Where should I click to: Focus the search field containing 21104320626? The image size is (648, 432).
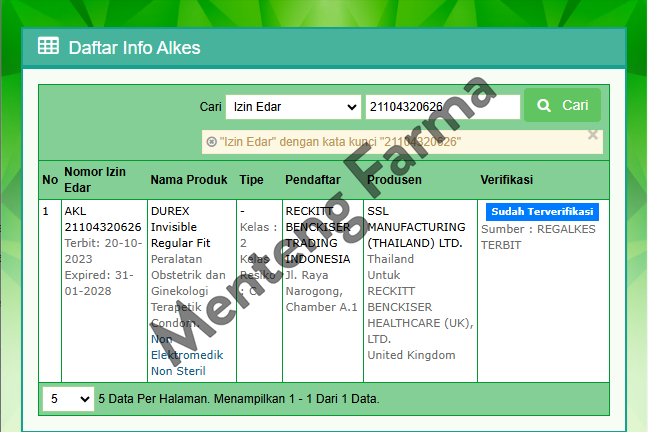point(442,107)
